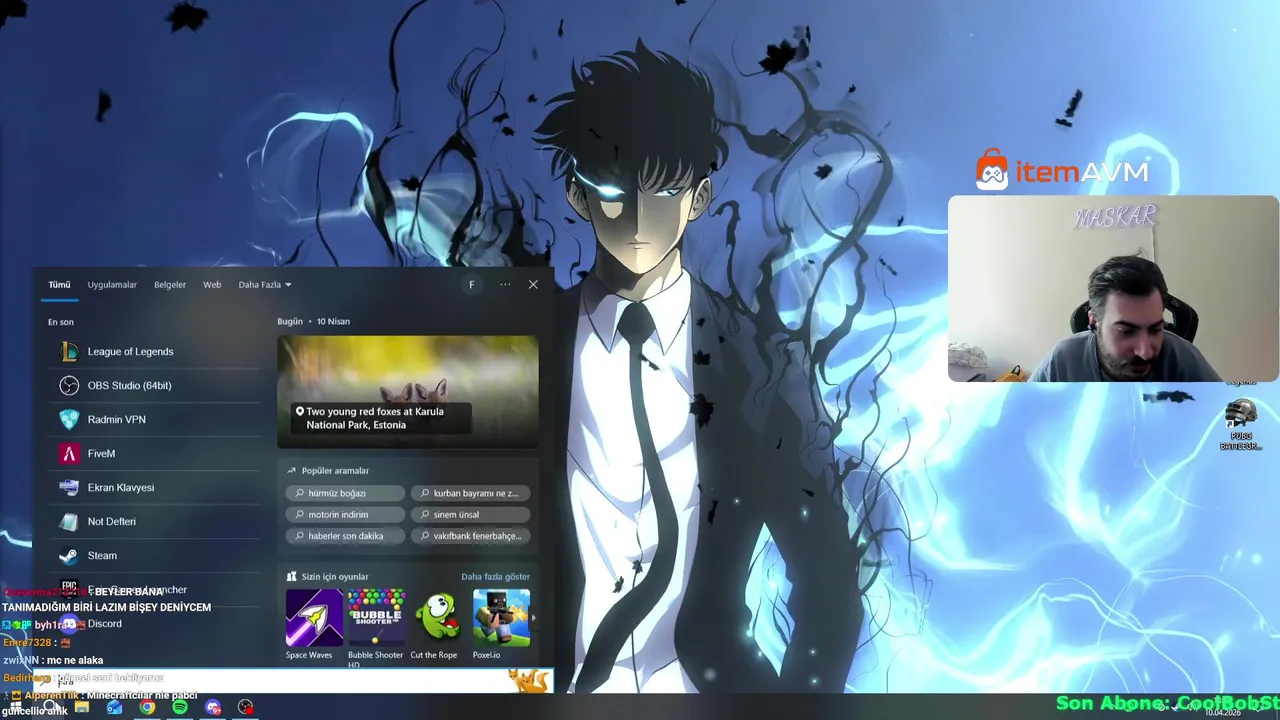The image size is (1280, 720).
Task: Expand the Daha Fazla dropdown
Action: pyautogui.click(x=265, y=285)
